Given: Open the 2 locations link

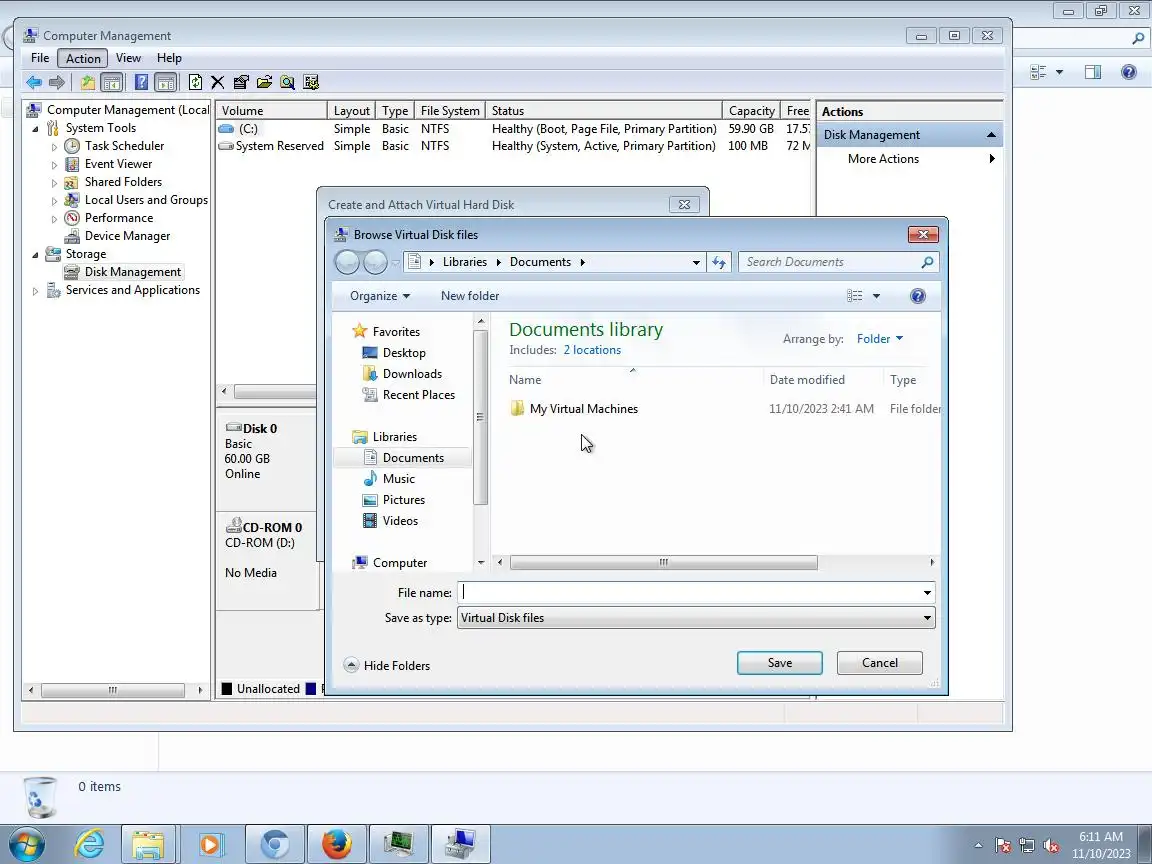Looking at the screenshot, I should click(x=592, y=350).
